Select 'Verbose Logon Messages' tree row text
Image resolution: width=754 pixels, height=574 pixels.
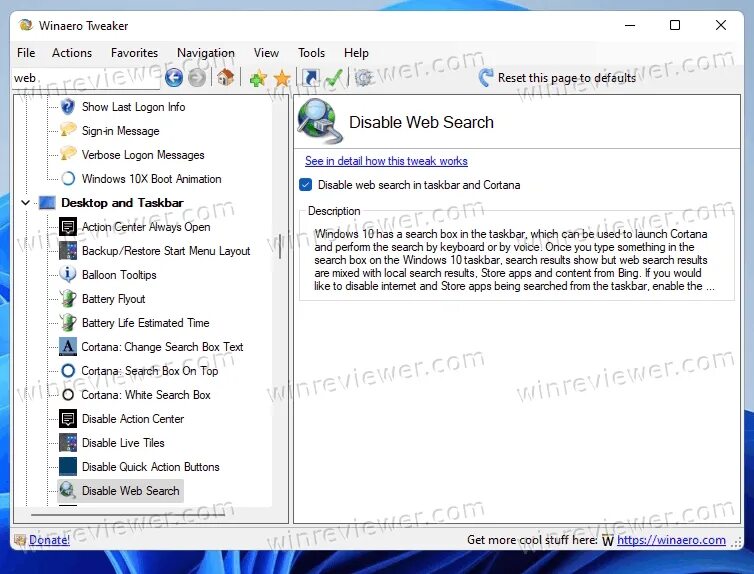(x=143, y=155)
